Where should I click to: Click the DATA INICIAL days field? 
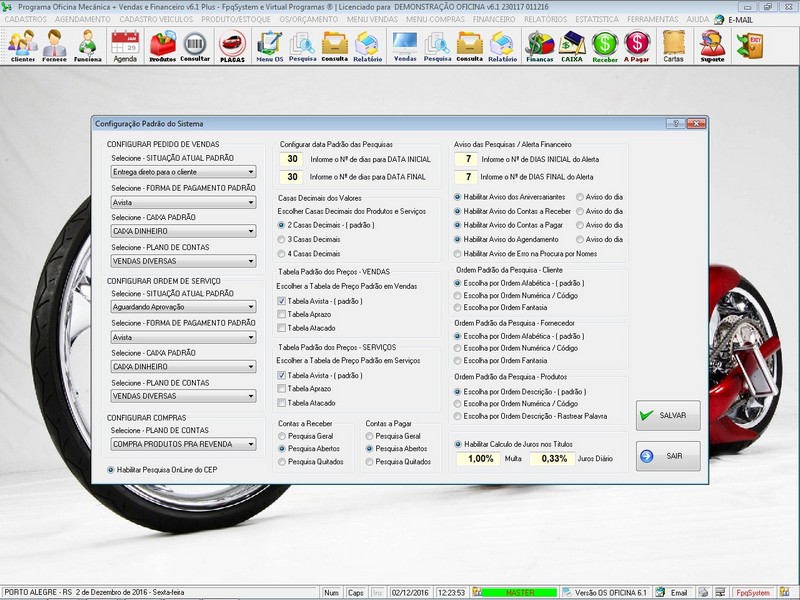(x=292, y=159)
